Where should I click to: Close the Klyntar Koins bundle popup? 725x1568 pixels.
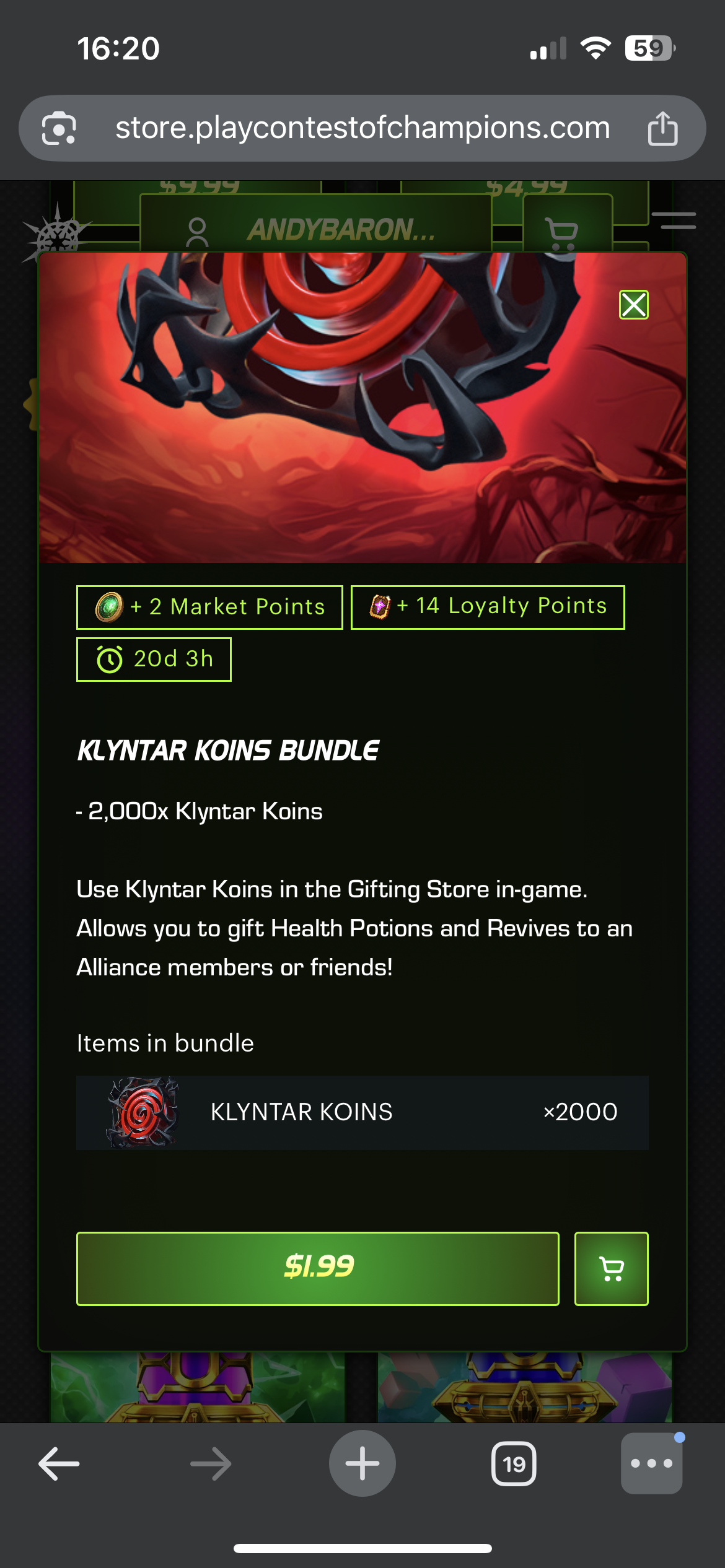tap(633, 305)
